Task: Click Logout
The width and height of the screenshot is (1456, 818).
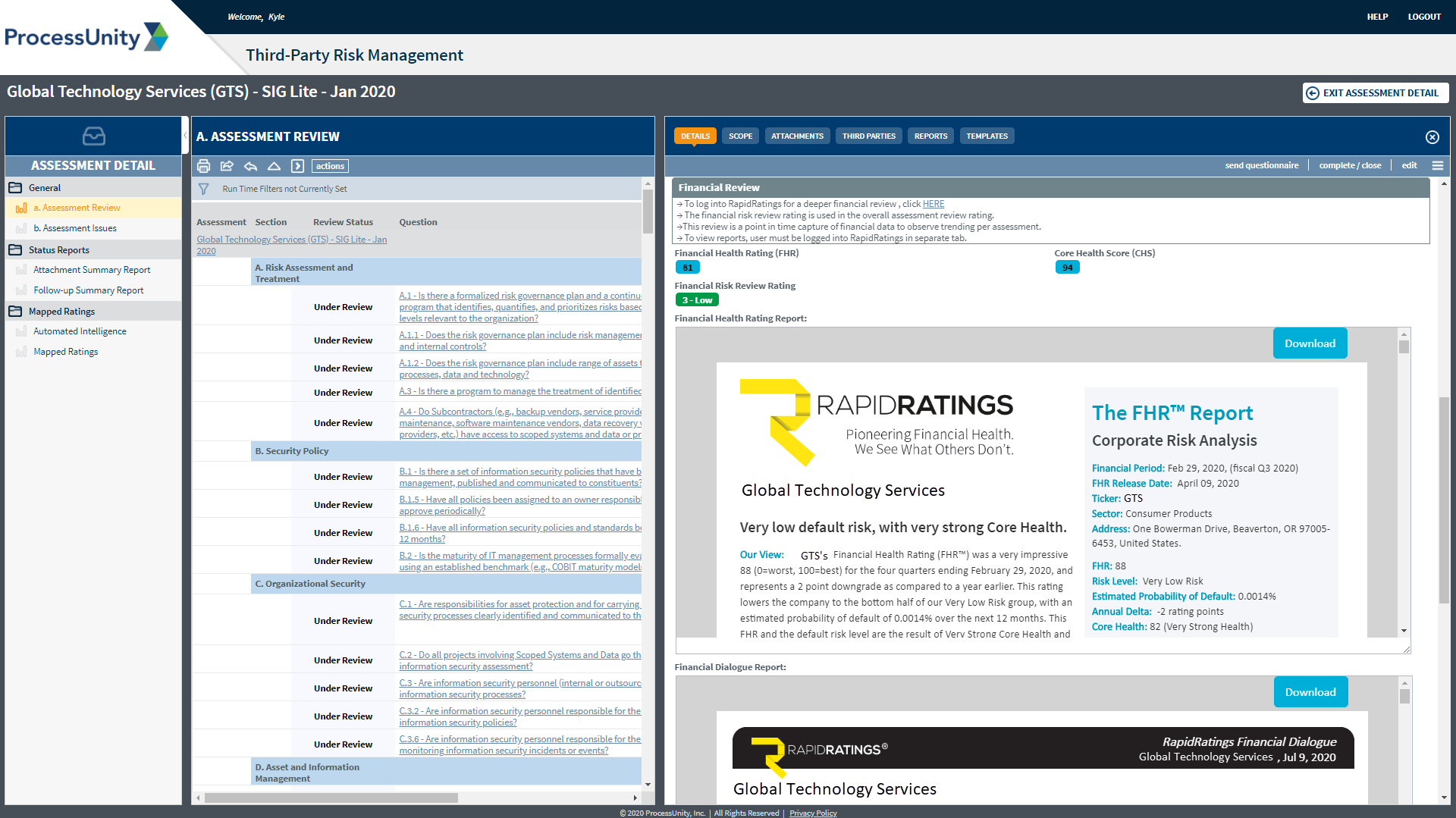Action: 1424,17
